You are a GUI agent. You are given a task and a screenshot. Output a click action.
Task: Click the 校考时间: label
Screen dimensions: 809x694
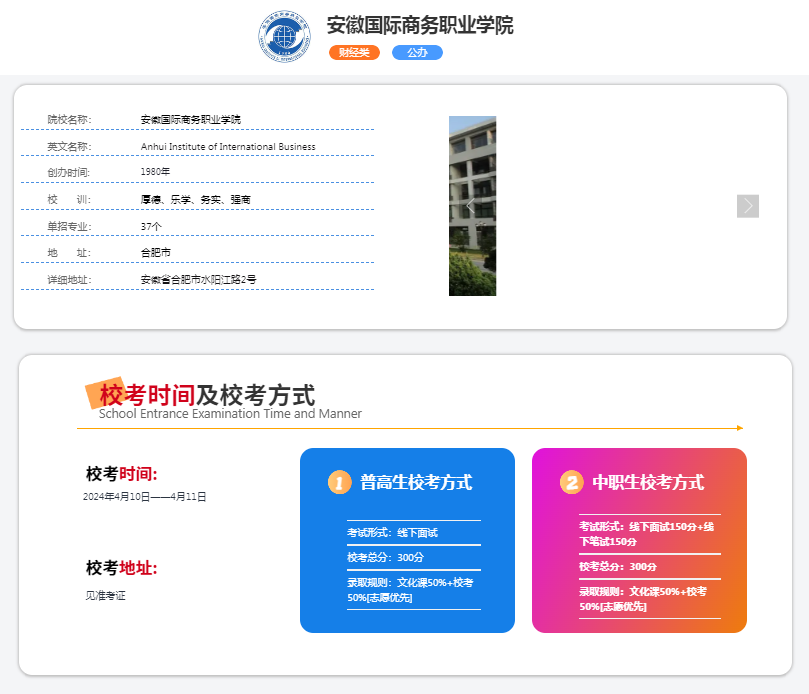tap(122, 474)
